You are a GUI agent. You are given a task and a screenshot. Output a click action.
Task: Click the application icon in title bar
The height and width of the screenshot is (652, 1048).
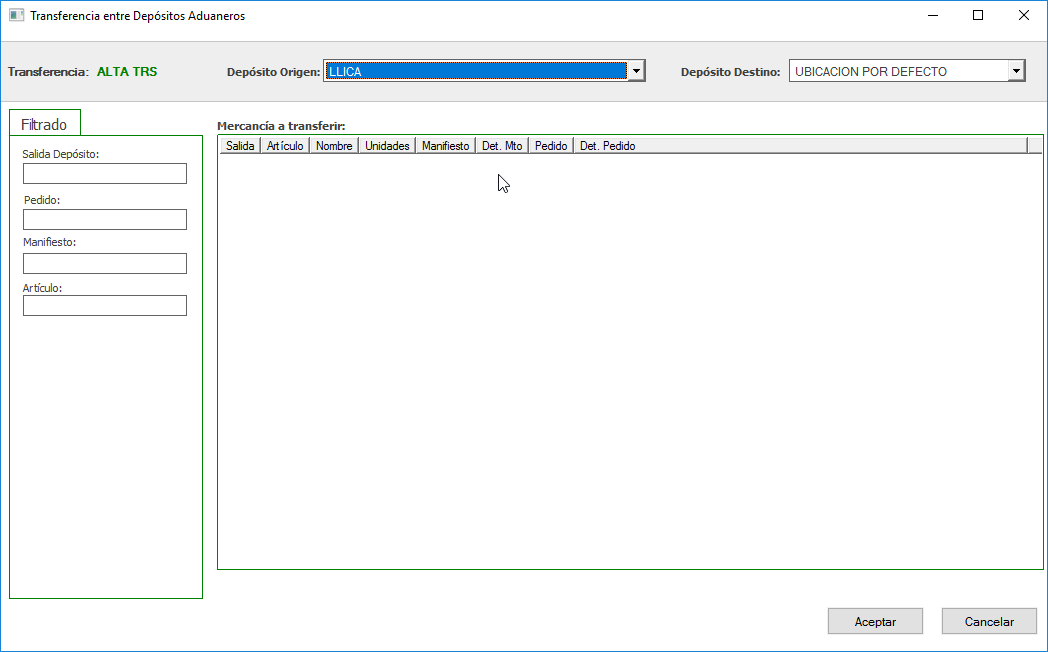(x=16, y=16)
